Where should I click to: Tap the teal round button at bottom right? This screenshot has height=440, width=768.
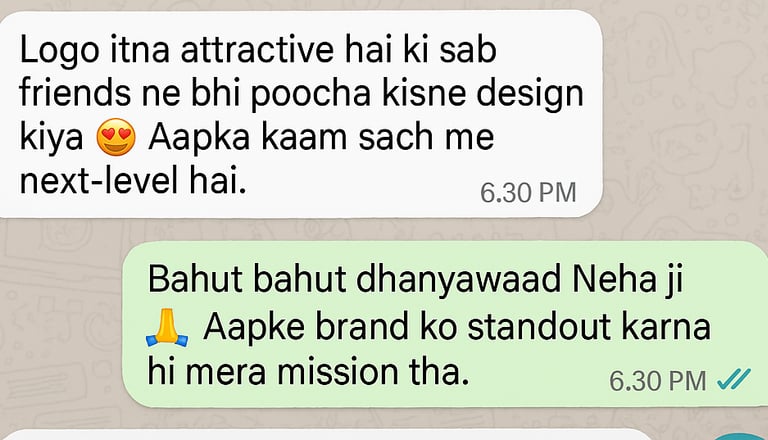click(741, 436)
